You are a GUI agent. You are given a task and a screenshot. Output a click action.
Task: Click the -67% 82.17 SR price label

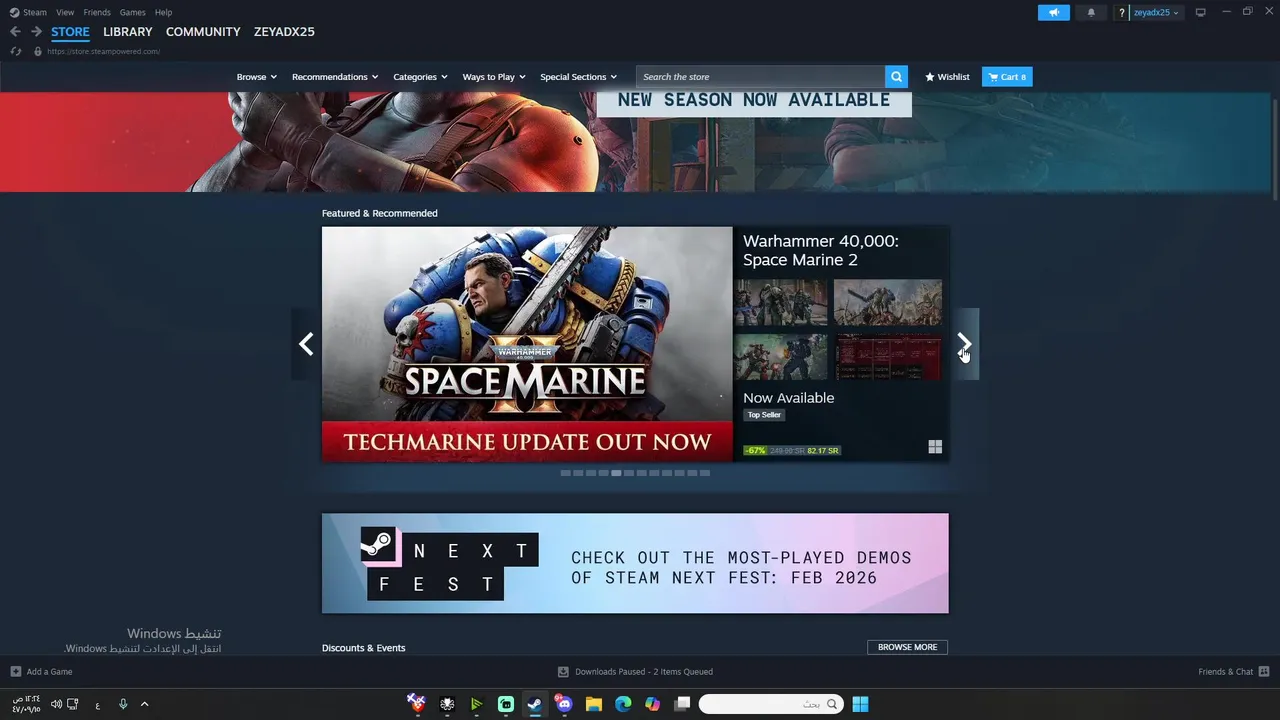[x=792, y=450]
